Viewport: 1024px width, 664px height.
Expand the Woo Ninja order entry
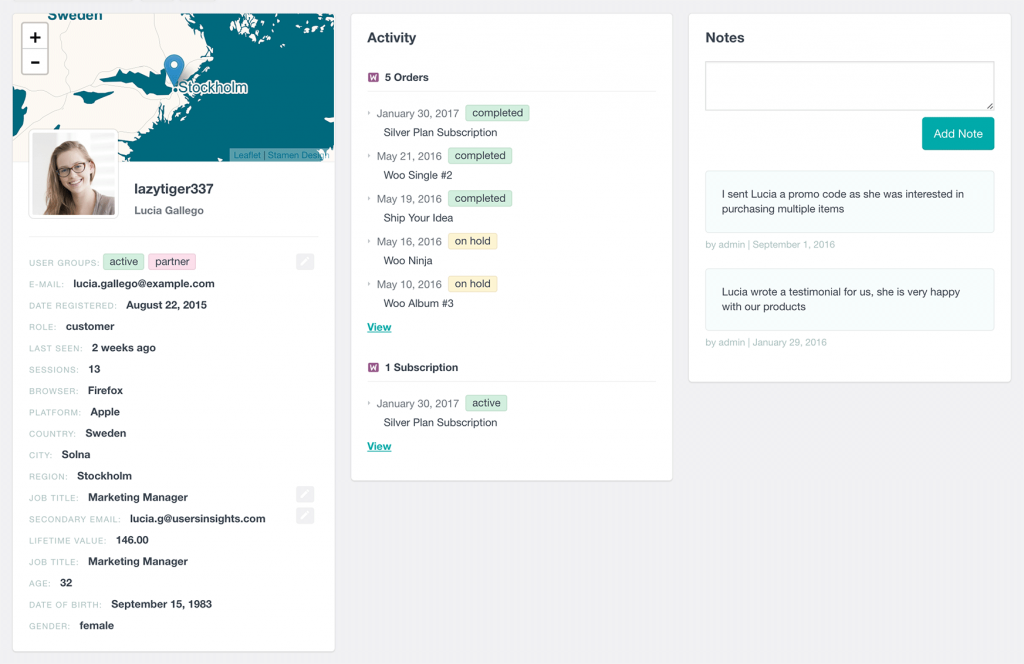(x=368, y=241)
